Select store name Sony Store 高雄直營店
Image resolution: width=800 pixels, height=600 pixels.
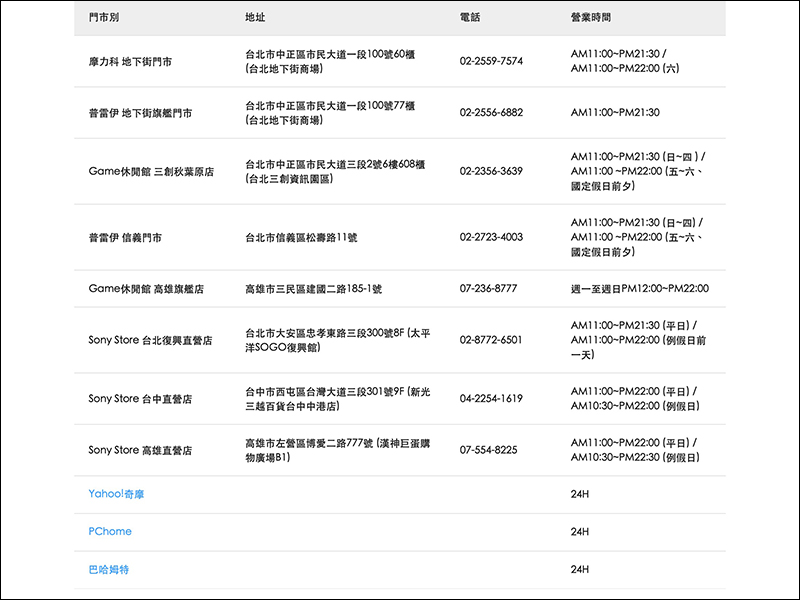(140, 451)
